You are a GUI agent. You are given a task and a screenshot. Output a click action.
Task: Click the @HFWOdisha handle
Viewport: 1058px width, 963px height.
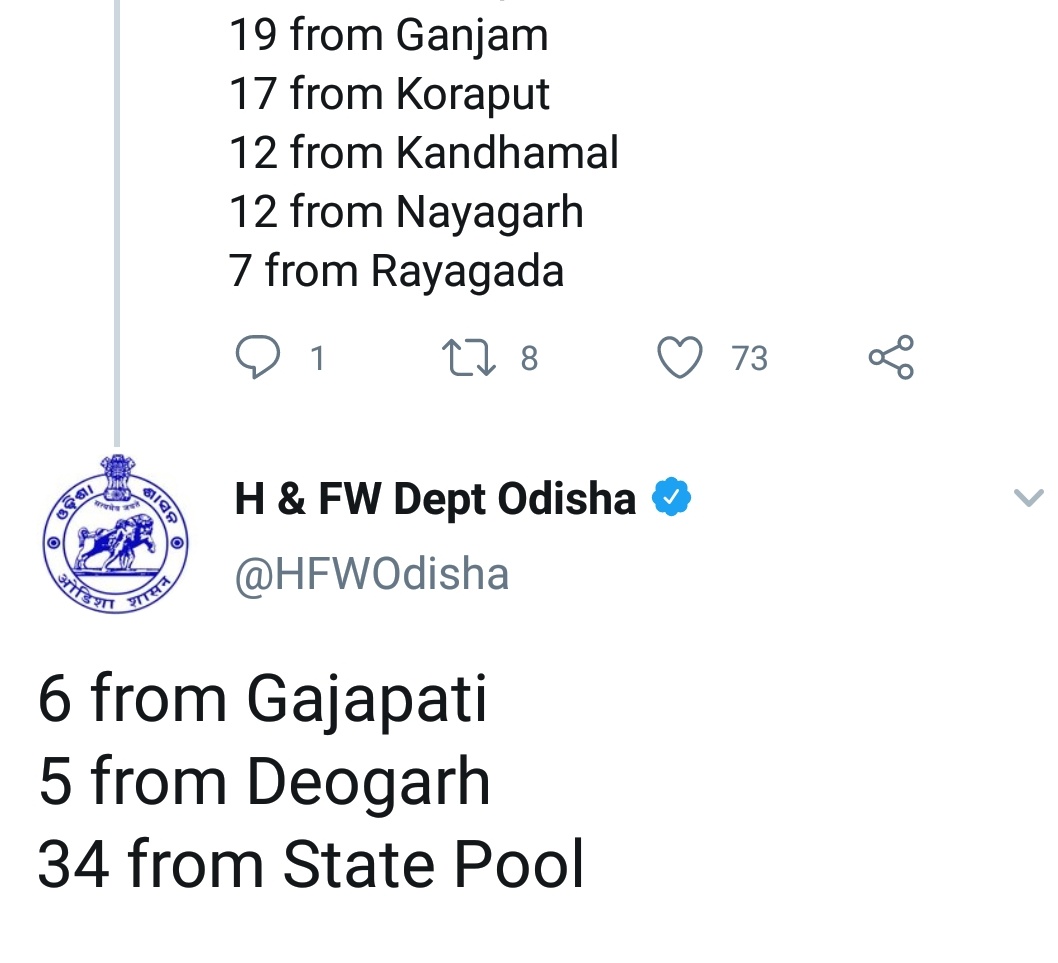[x=372, y=574]
